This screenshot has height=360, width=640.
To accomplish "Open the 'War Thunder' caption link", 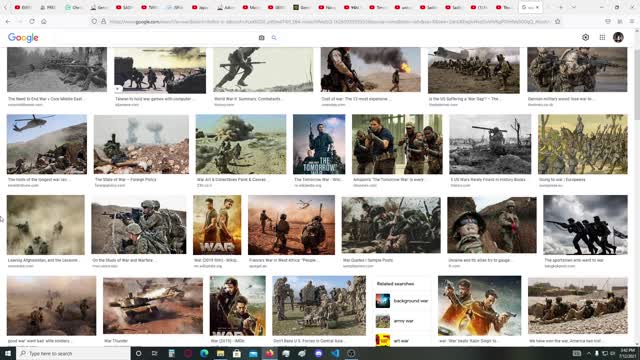I will pos(116,341).
